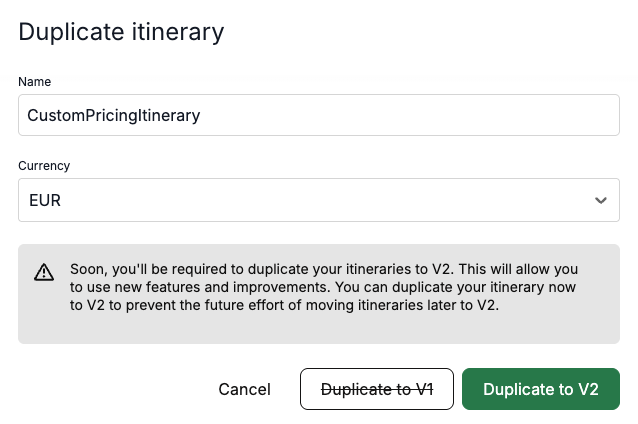
Task: Confirm with the green Duplicate to V2 button
Action: [541, 389]
